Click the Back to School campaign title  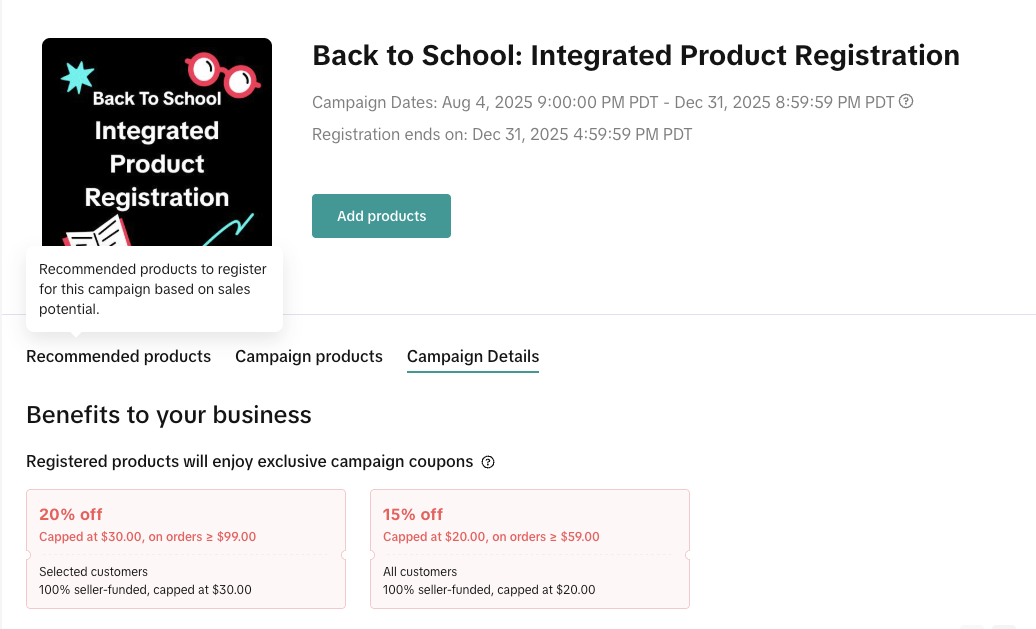pos(635,55)
